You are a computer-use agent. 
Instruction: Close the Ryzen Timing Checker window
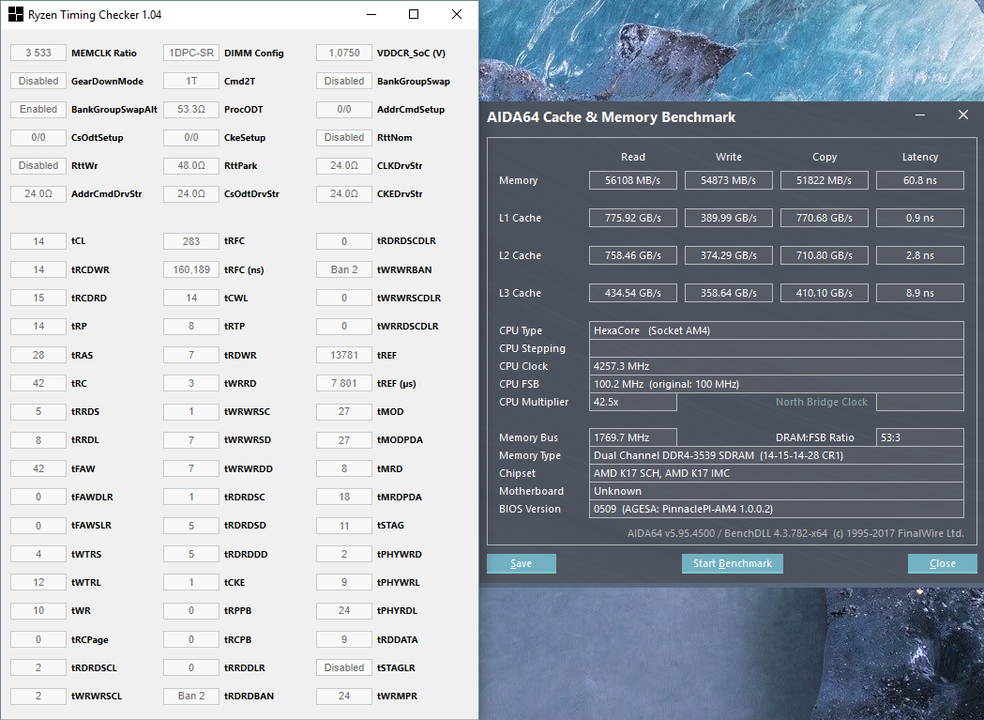(x=457, y=14)
